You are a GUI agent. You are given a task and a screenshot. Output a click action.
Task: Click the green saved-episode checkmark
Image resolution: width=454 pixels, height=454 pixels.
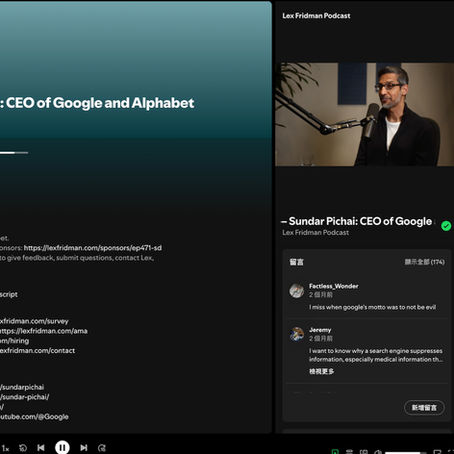point(446,226)
